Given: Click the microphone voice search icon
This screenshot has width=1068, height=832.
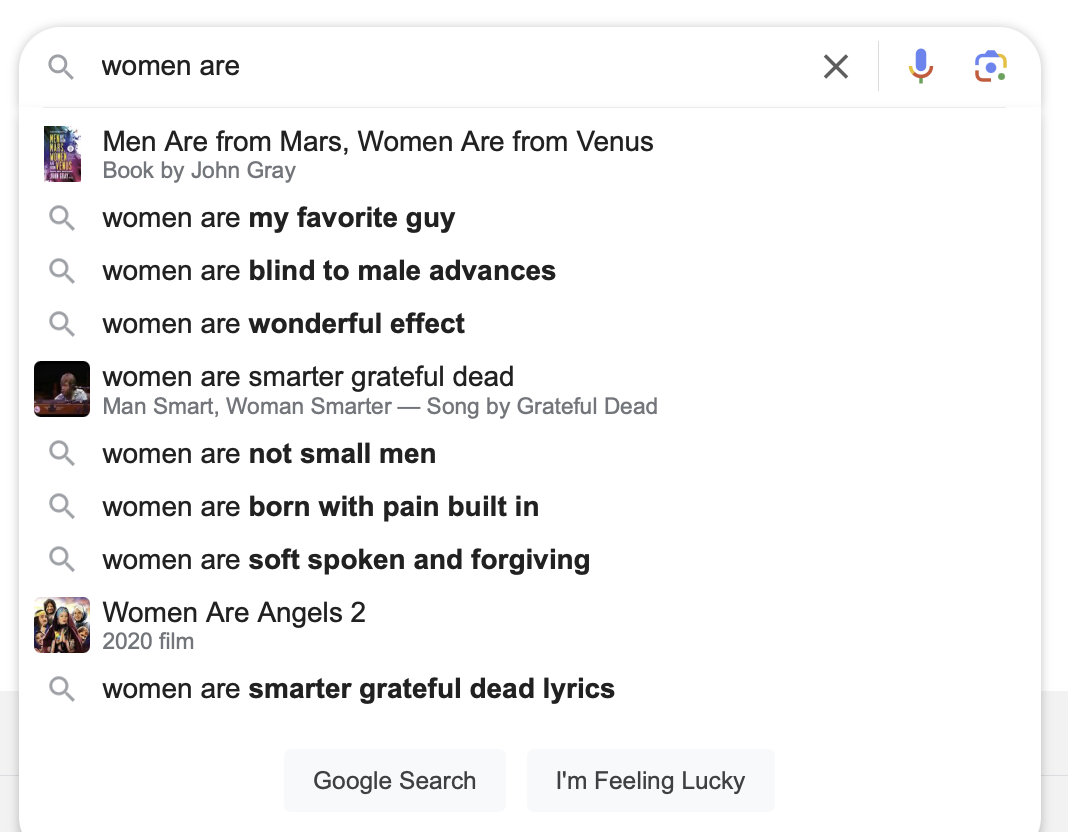Looking at the screenshot, I should [x=920, y=66].
